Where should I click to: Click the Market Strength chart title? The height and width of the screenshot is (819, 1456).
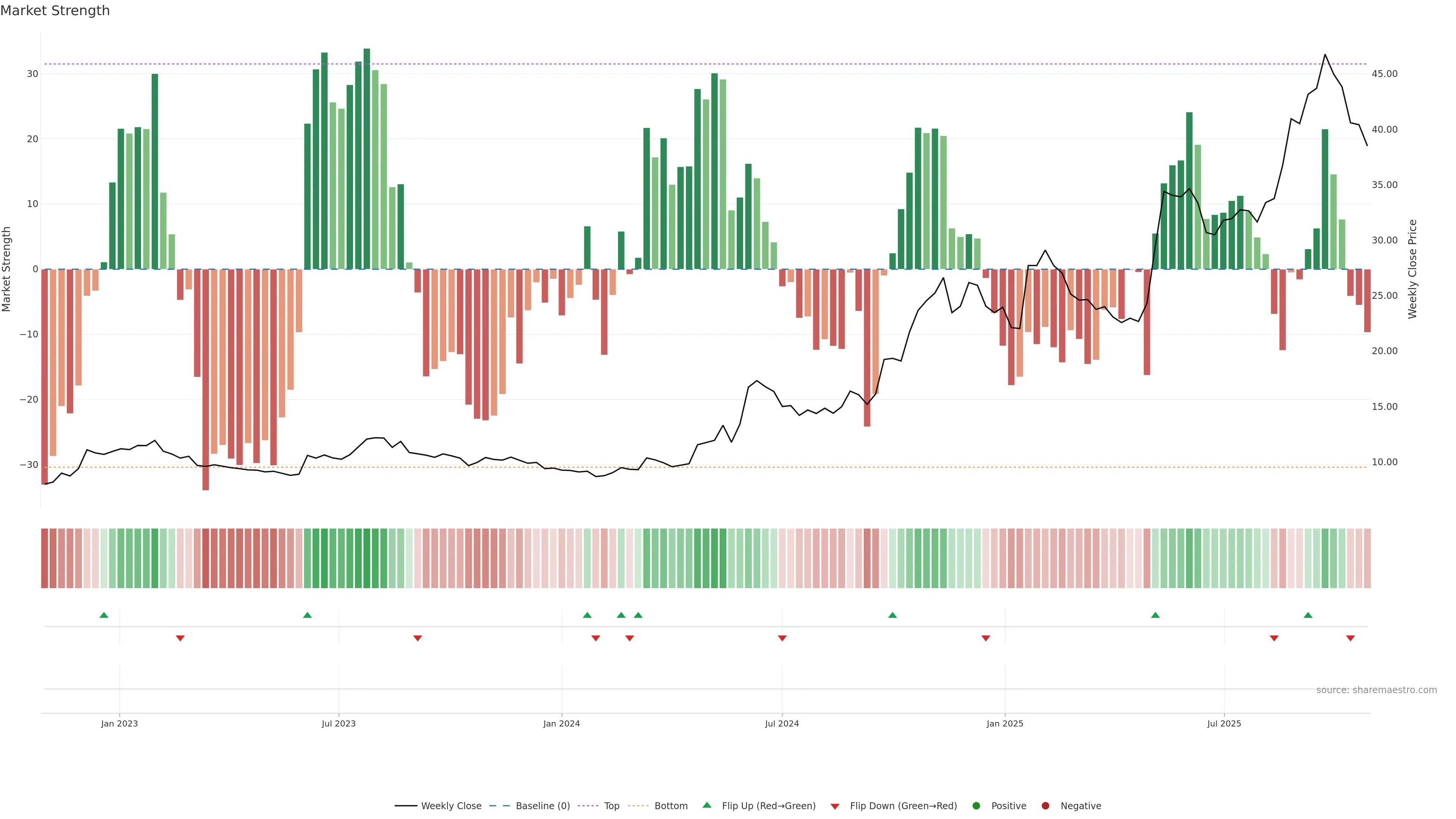[55, 10]
